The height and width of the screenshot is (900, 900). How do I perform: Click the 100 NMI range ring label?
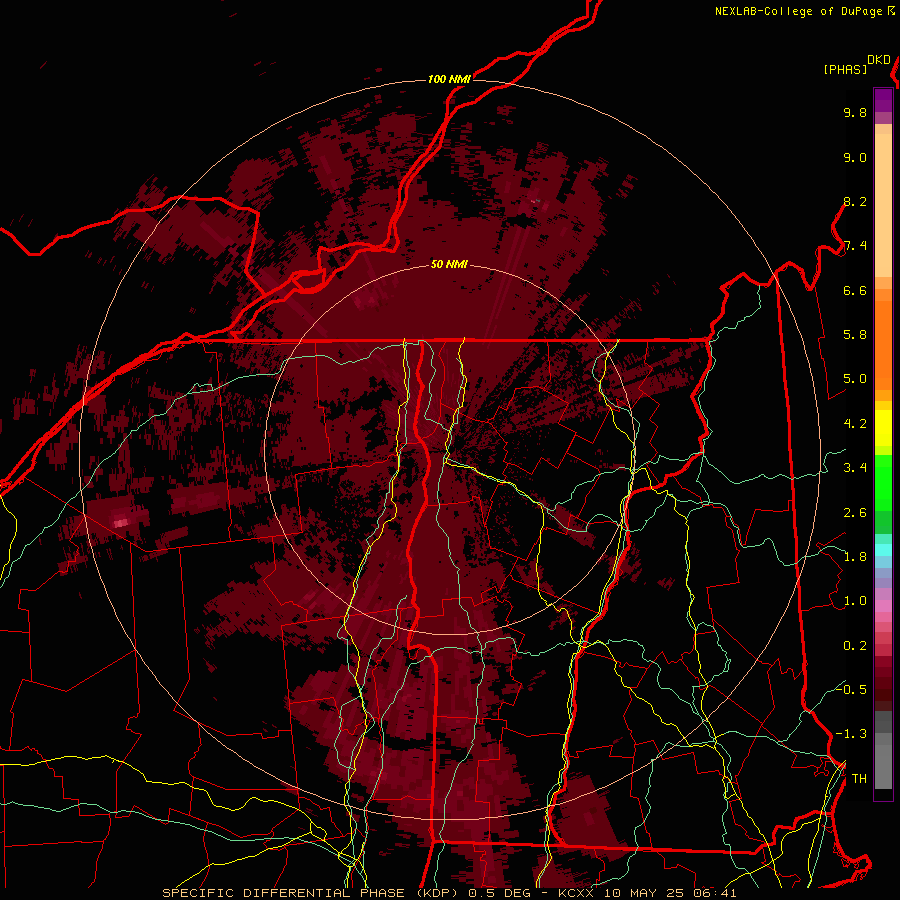449,79
